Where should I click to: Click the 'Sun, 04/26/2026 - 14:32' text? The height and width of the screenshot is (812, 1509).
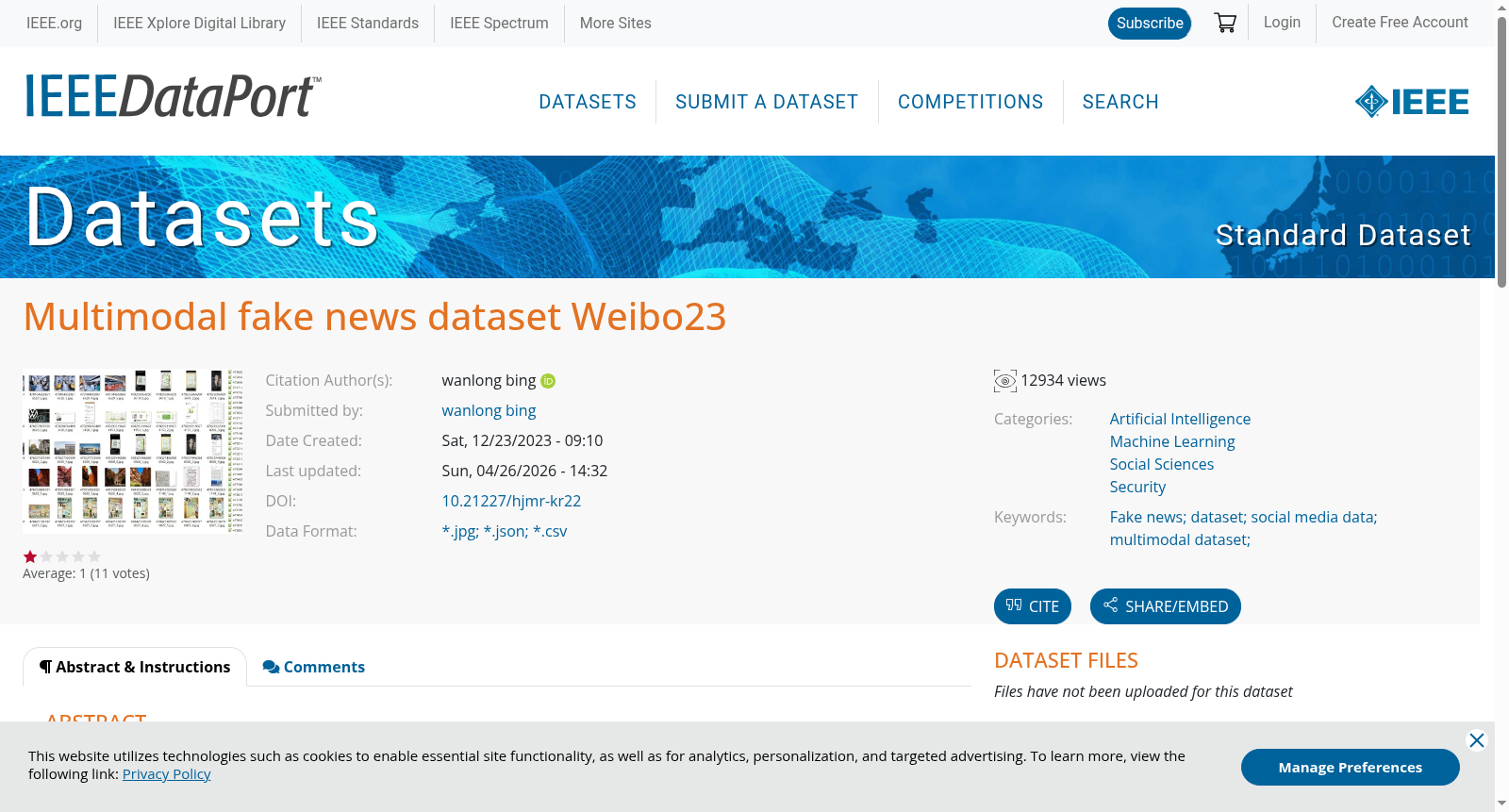pos(524,472)
